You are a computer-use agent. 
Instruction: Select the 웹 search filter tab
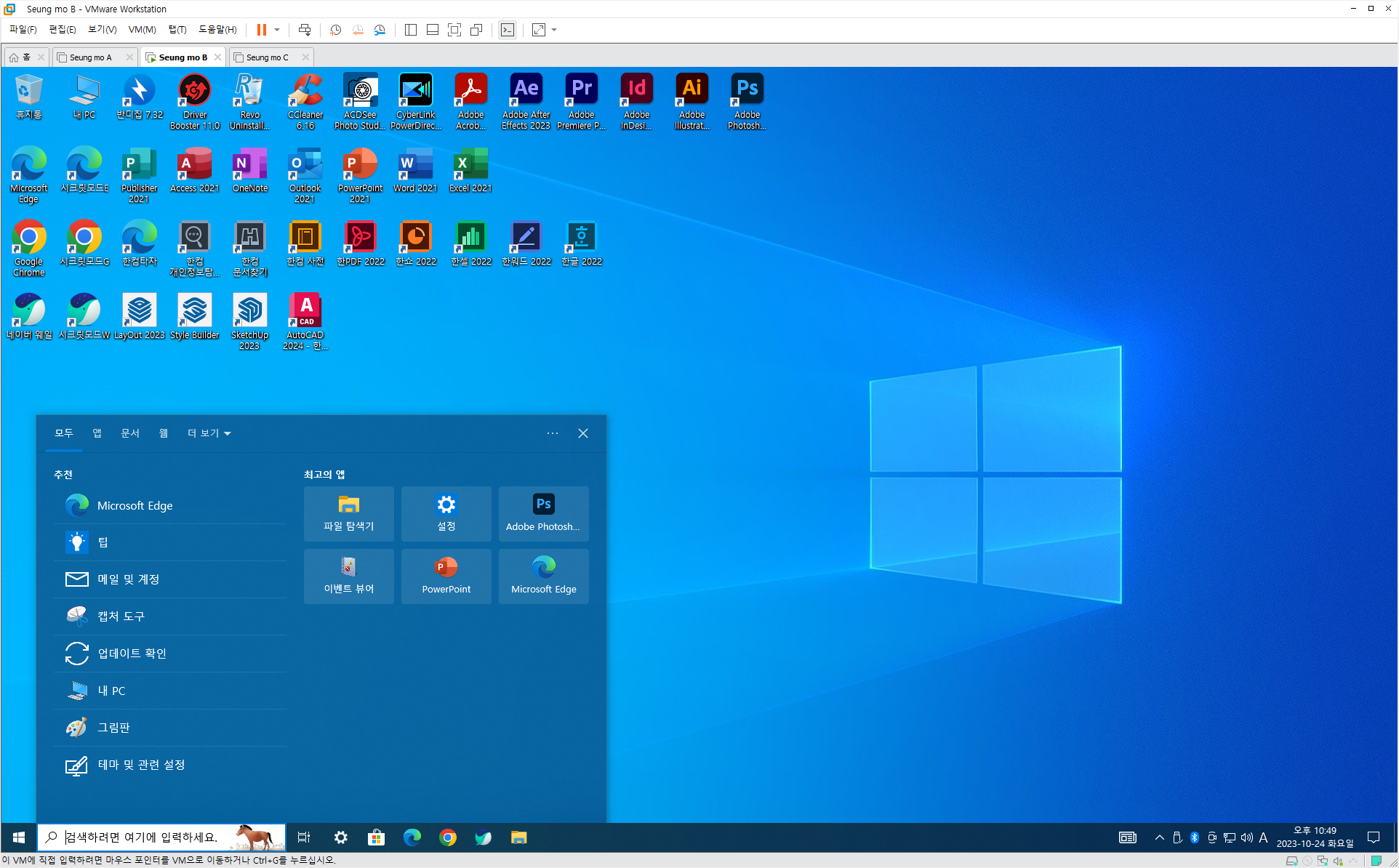click(x=164, y=433)
